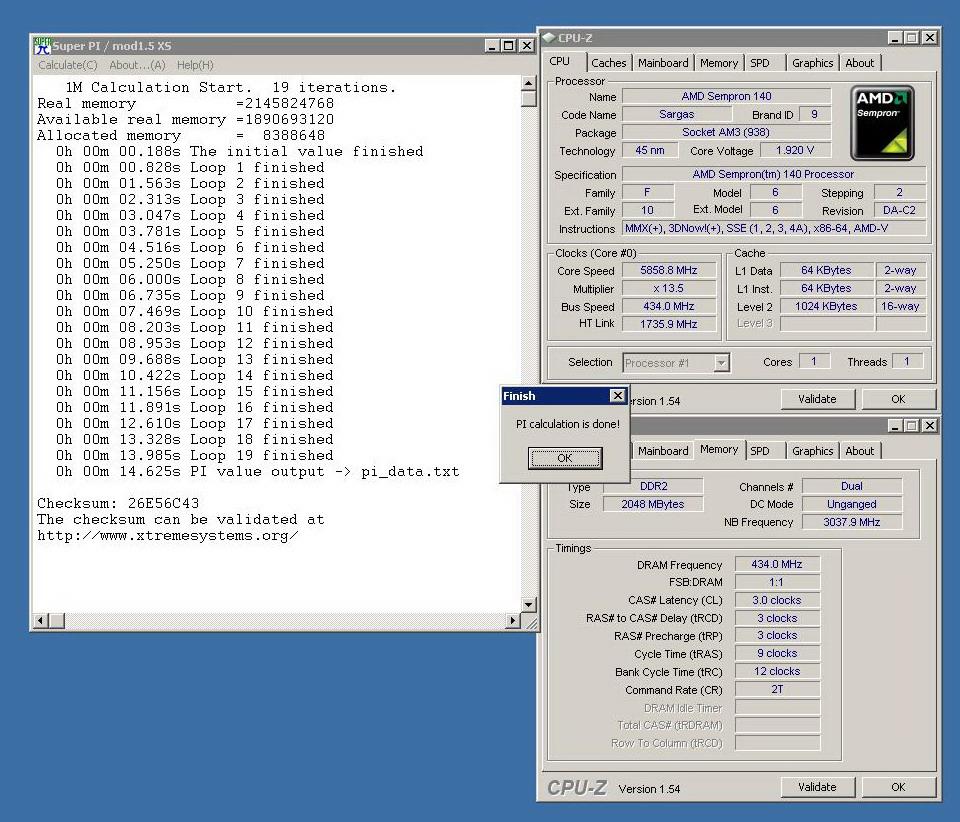Click the Command Rate value '2T'

(777, 690)
